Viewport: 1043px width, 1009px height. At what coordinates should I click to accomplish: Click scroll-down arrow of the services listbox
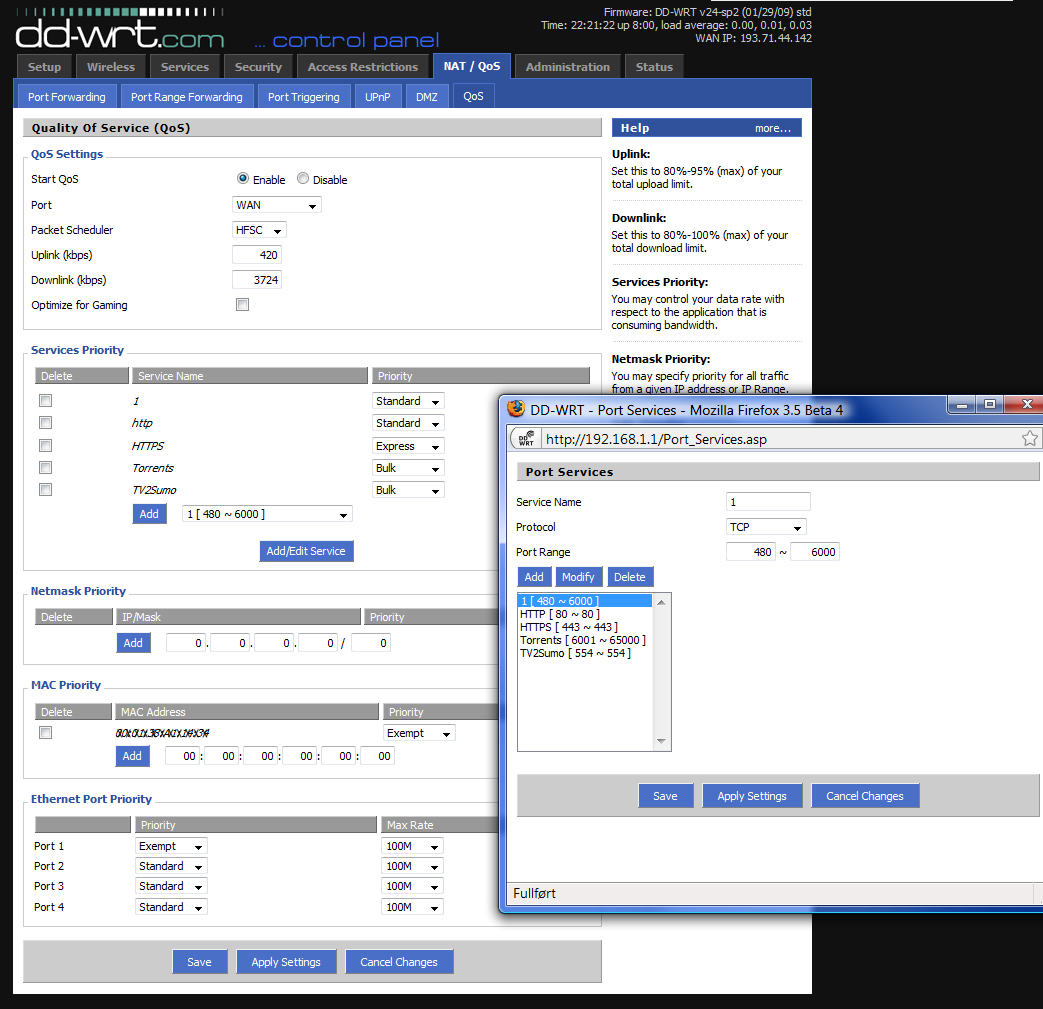(661, 740)
